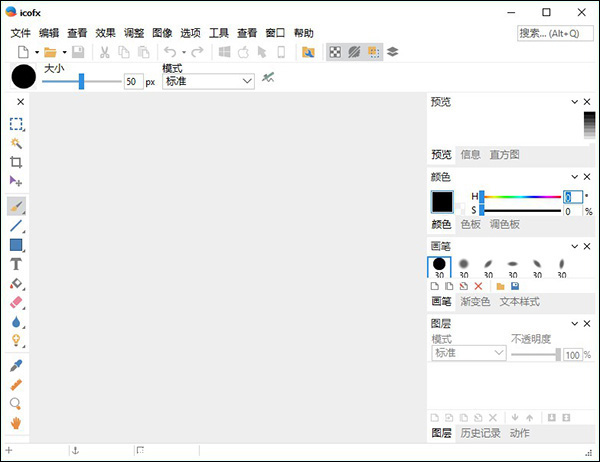Click the hue H slider
The image size is (600, 462).
click(521, 197)
